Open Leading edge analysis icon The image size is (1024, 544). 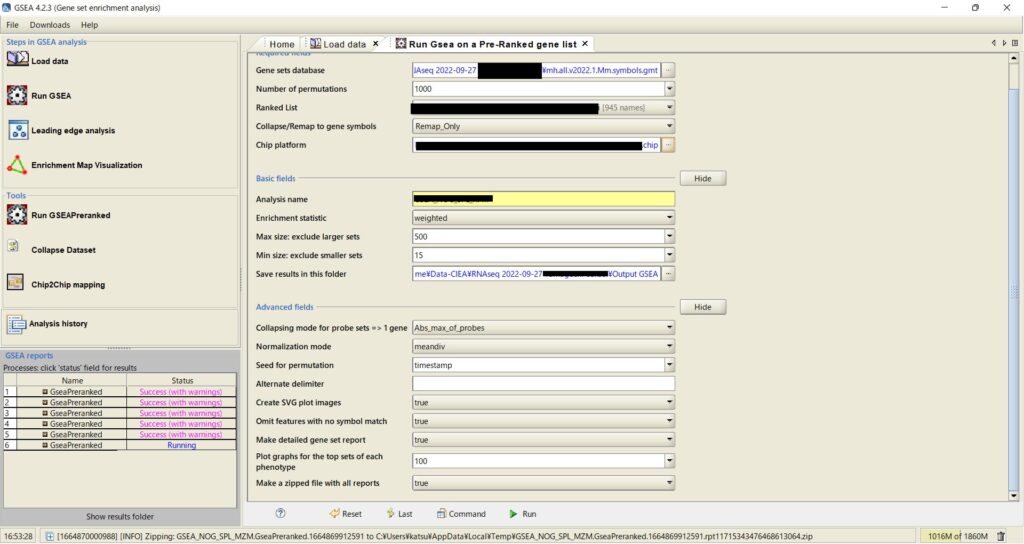click(x=18, y=130)
